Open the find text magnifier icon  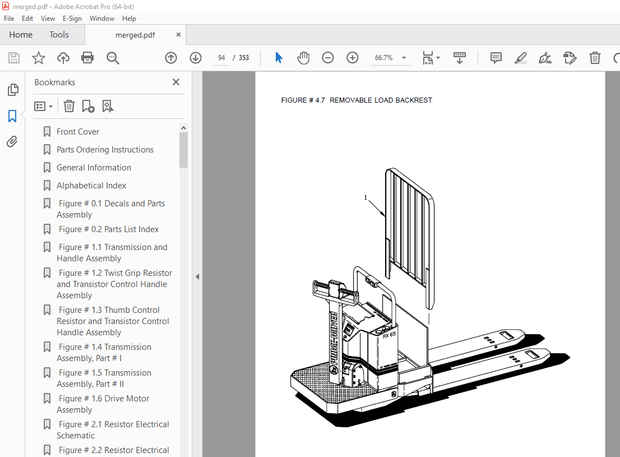coord(113,58)
